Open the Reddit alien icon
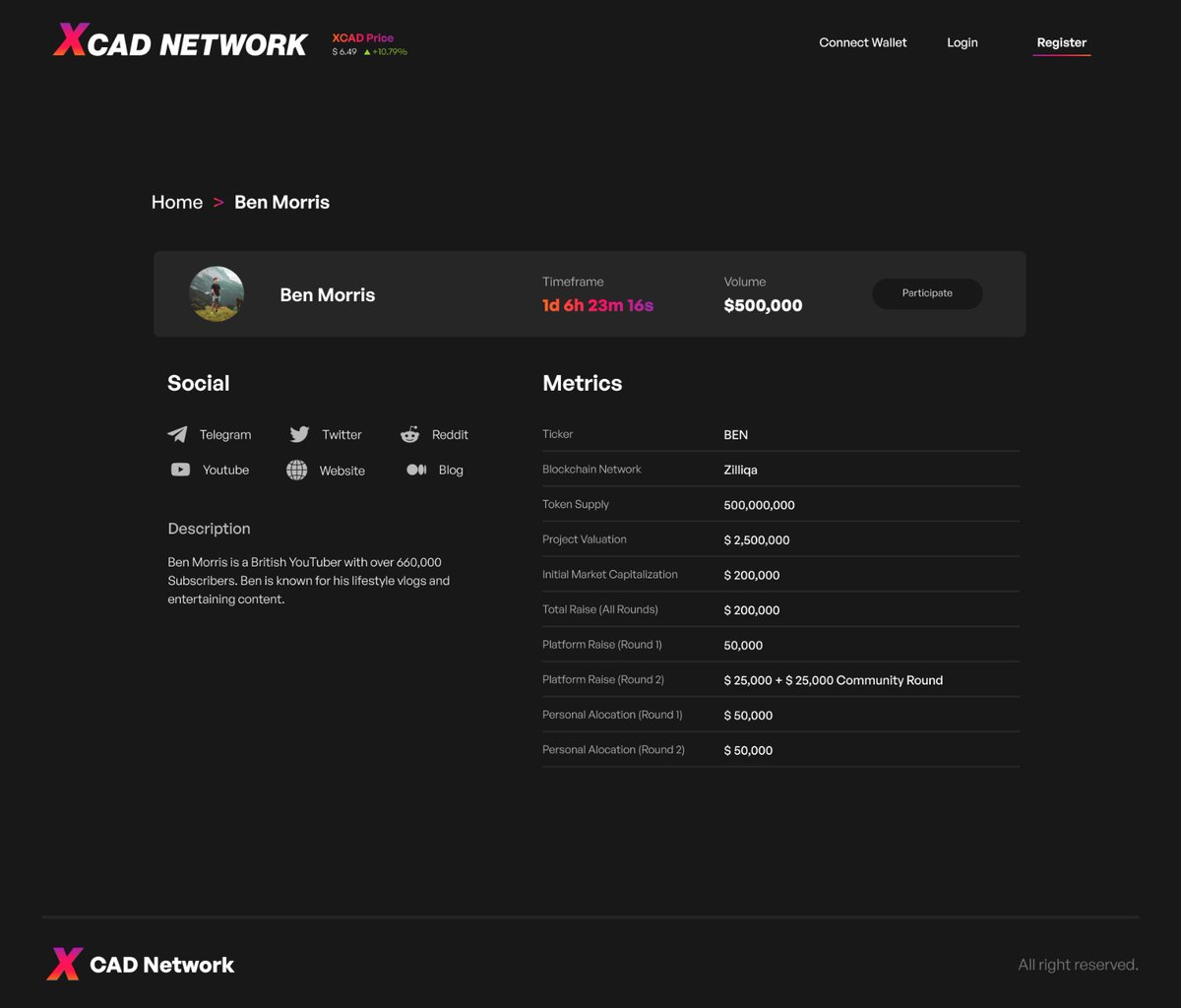The width and height of the screenshot is (1181, 1008). click(x=410, y=434)
